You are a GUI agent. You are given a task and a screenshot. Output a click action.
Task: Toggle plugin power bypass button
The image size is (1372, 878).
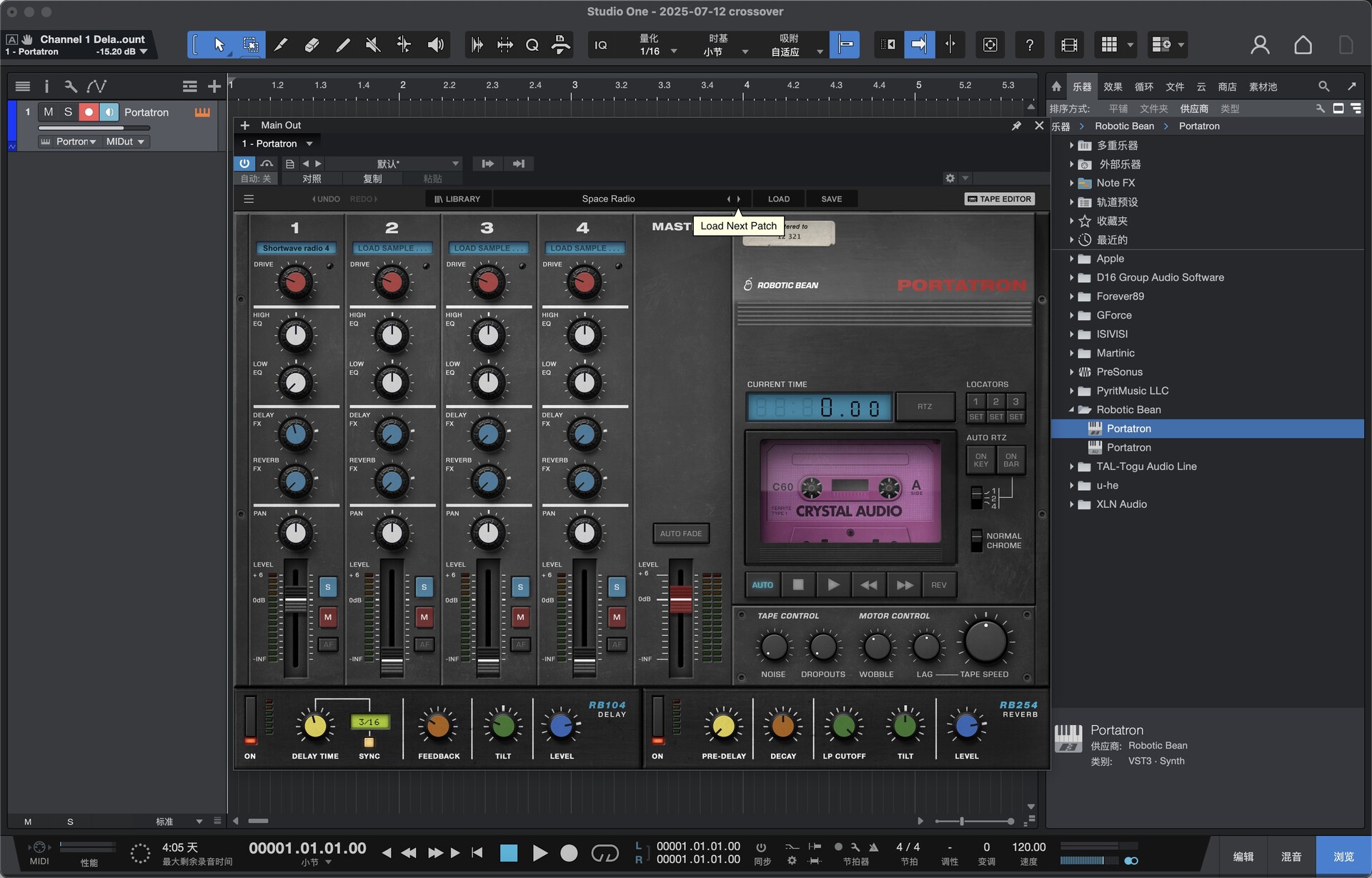pos(244,164)
